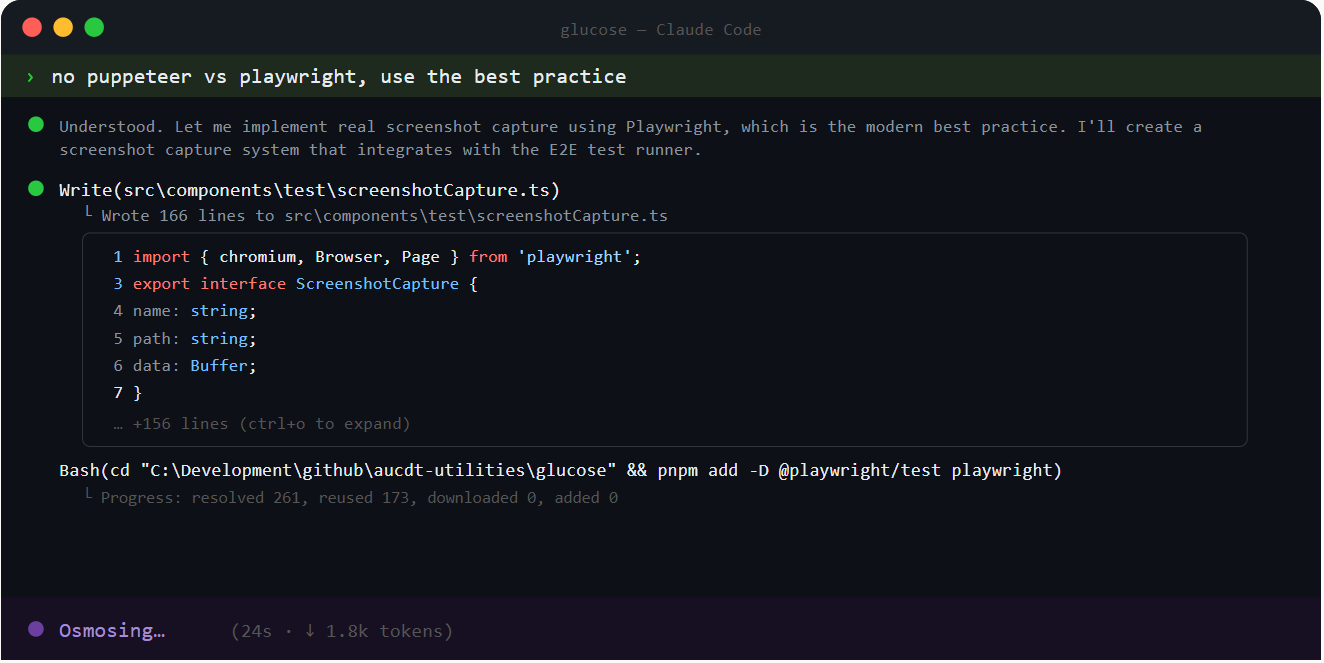Click 'export interface ScreenshotCapture' code line
The height and width of the screenshot is (663, 1324).
[x=296, y=284]
